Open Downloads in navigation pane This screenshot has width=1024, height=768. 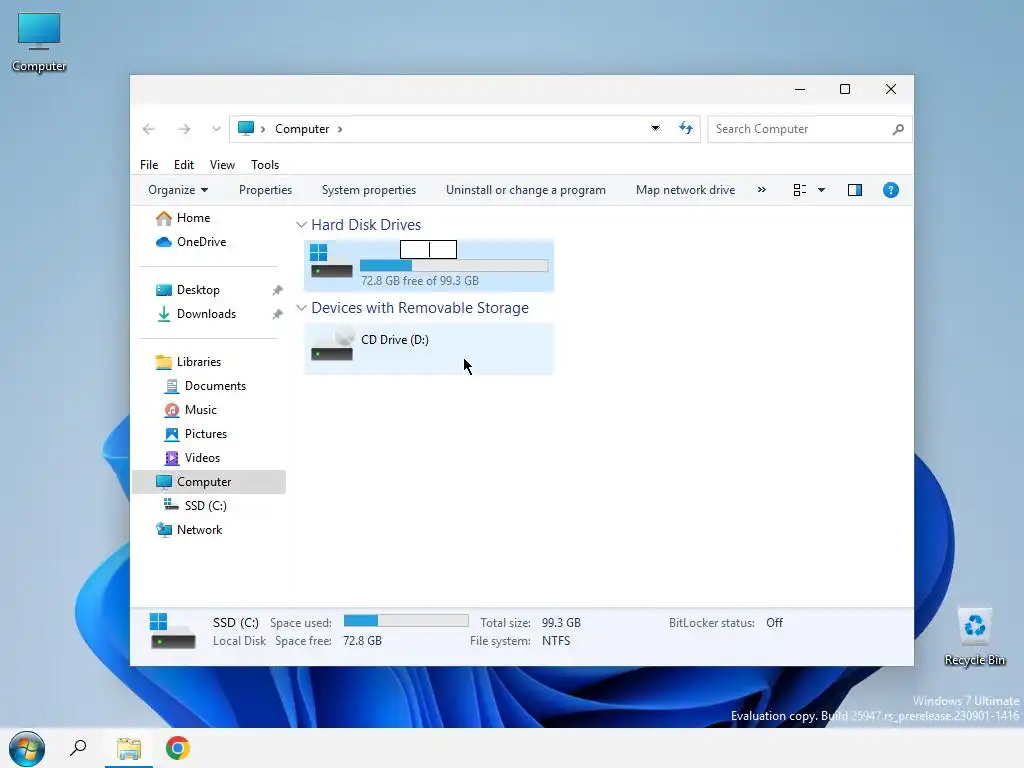tap(206, 314)
